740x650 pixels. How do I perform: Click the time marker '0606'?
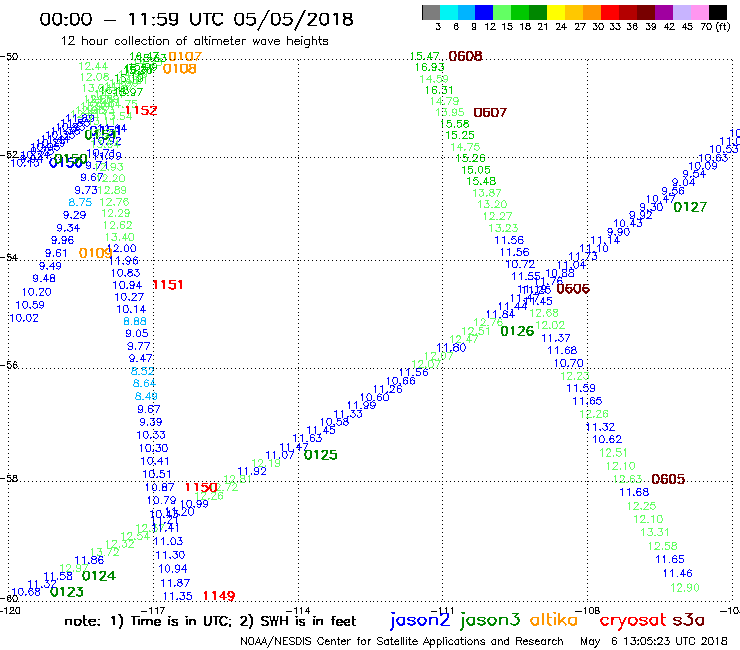coord(573,289)
